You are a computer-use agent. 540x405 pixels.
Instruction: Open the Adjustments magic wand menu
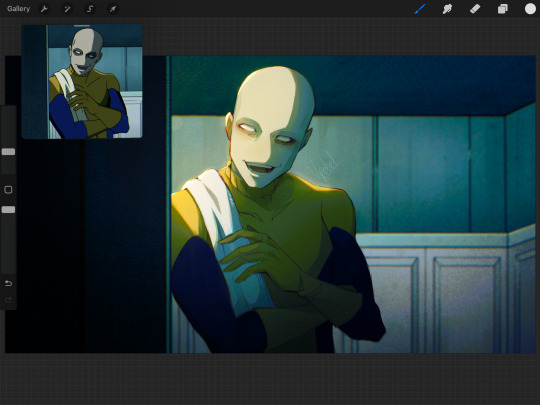pyautogui.click(x=67, y=9)
